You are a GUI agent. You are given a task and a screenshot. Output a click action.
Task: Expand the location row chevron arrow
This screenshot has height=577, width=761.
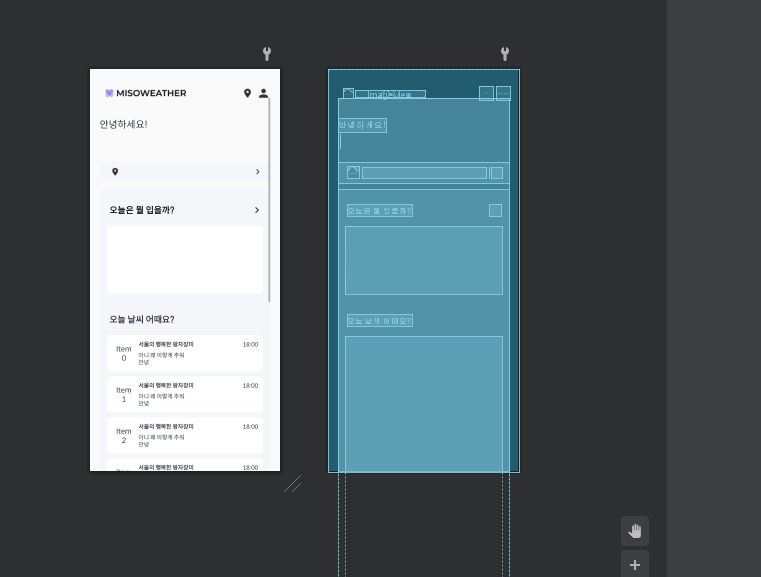coord(258,172)
